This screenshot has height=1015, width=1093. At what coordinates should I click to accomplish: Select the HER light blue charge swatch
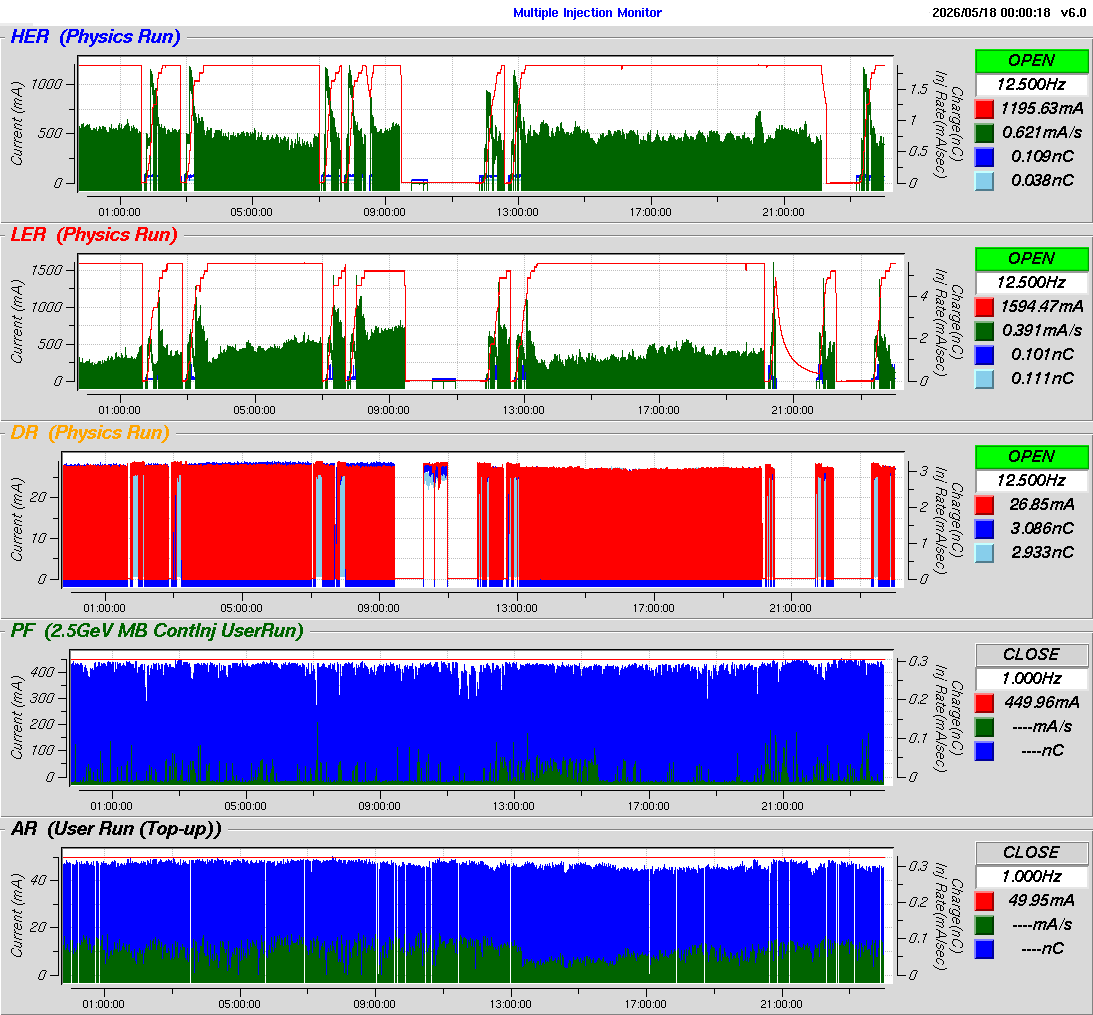984,181
